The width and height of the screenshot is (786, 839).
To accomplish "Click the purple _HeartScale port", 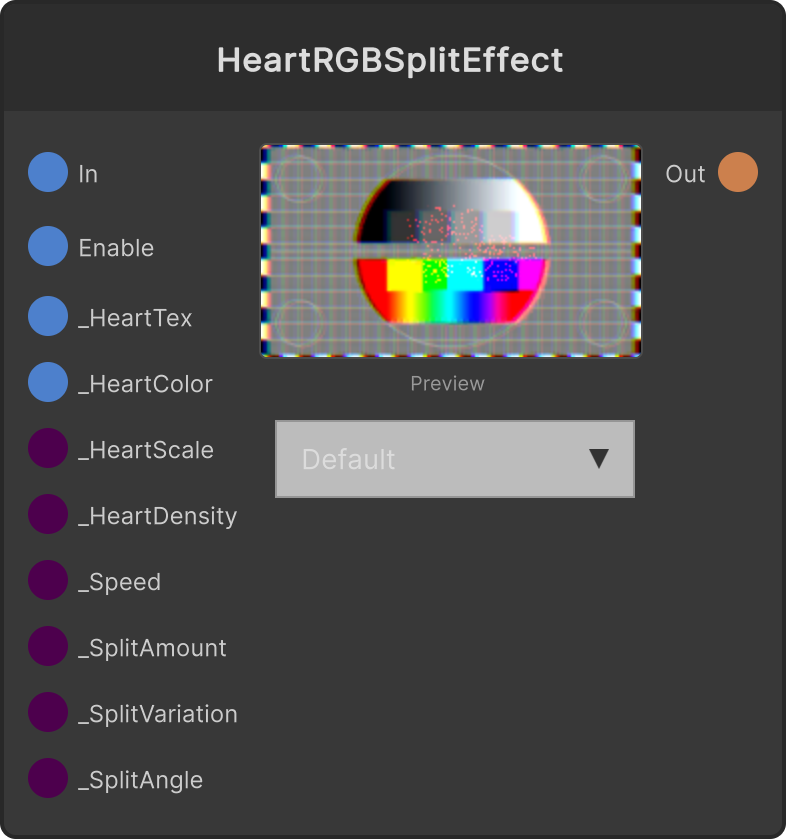I will coord(48,448).
